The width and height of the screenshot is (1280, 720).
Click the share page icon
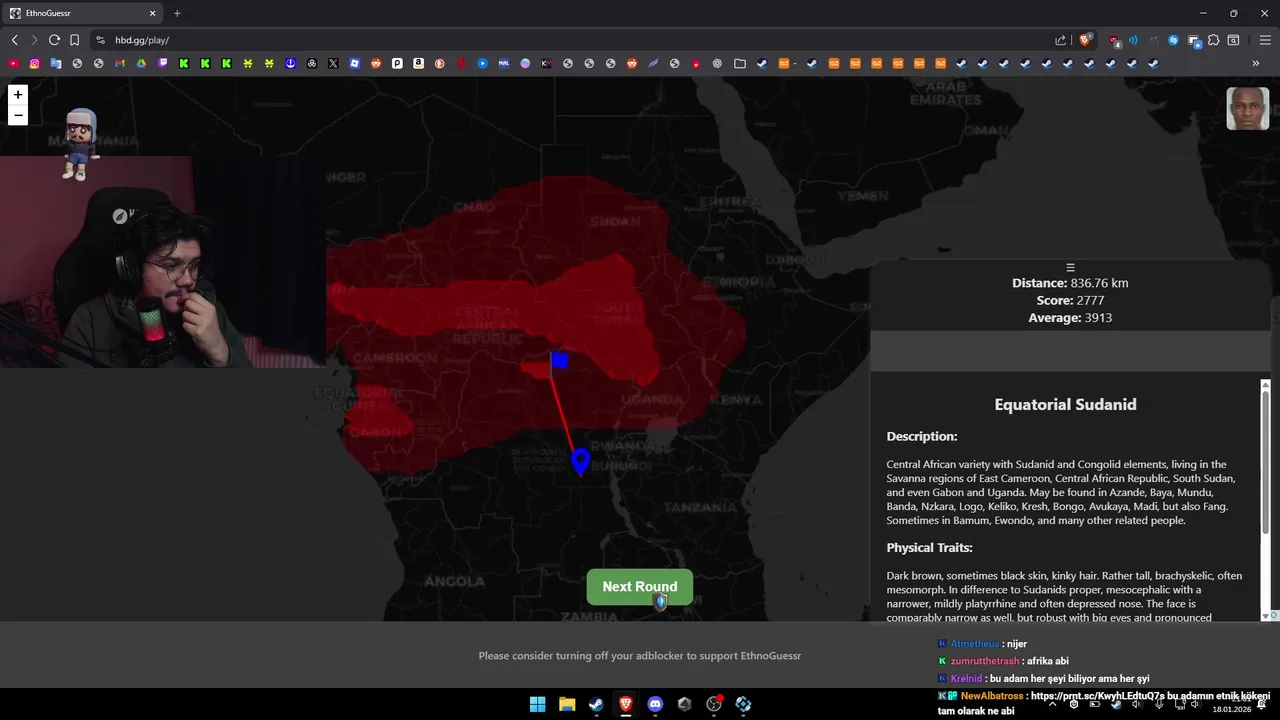(x=1060, y=40)
